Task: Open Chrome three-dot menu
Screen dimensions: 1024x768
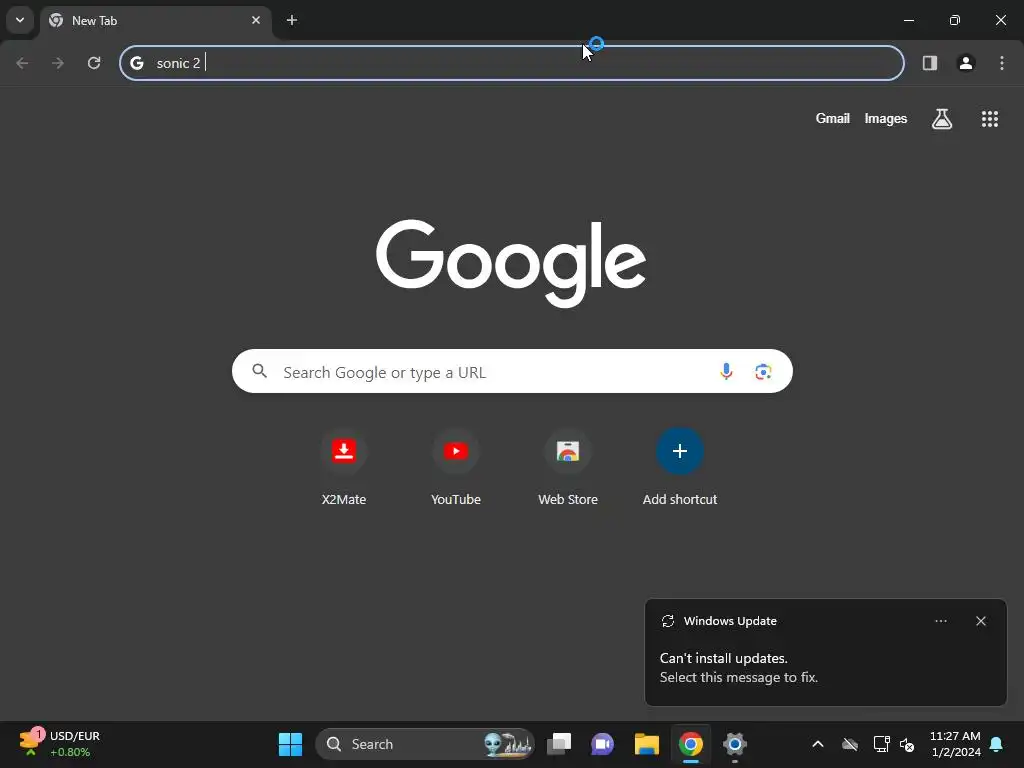Action: click(x=1002, y=63)
